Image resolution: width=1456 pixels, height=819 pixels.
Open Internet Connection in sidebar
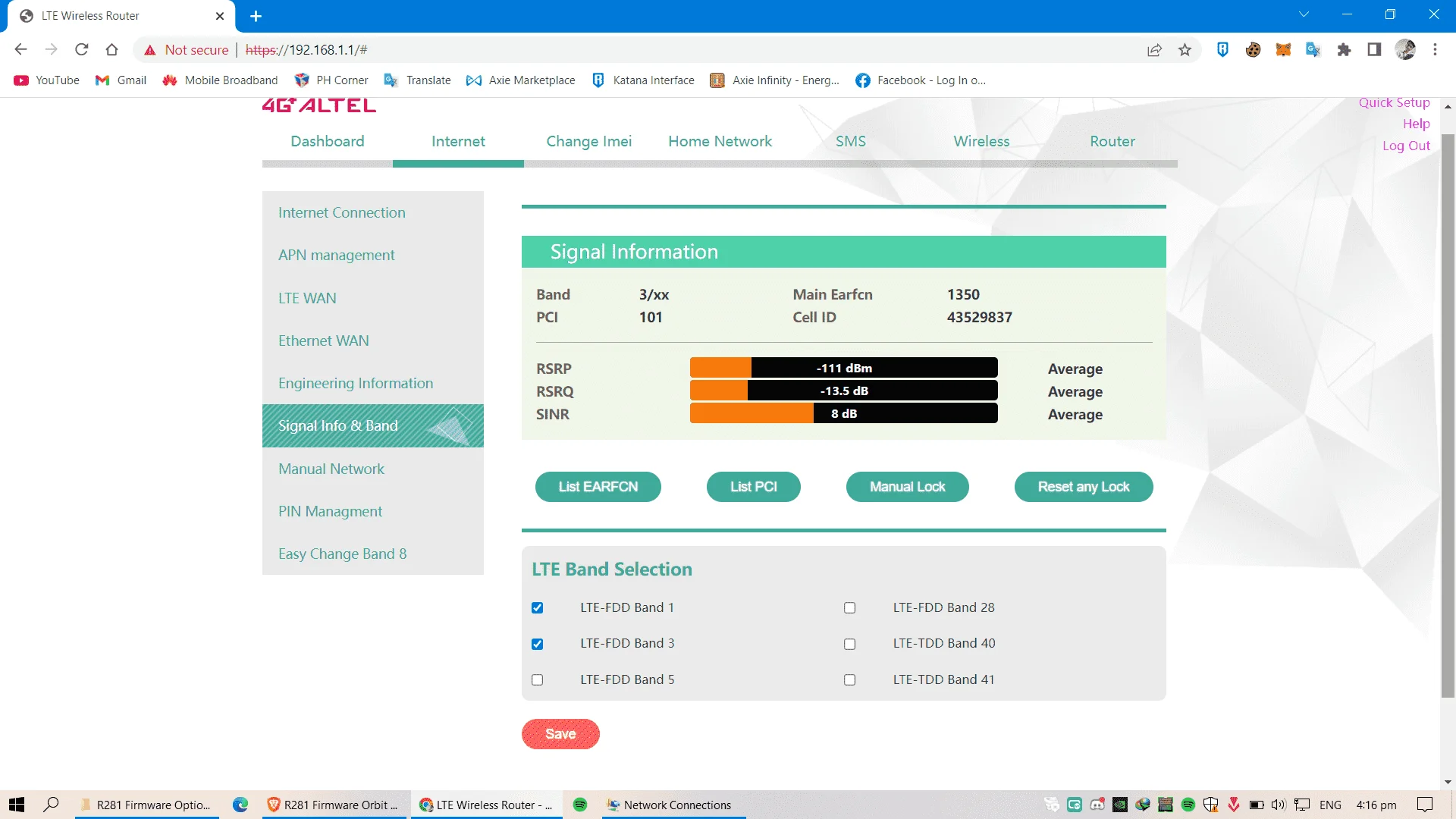[x=372, y=212]
